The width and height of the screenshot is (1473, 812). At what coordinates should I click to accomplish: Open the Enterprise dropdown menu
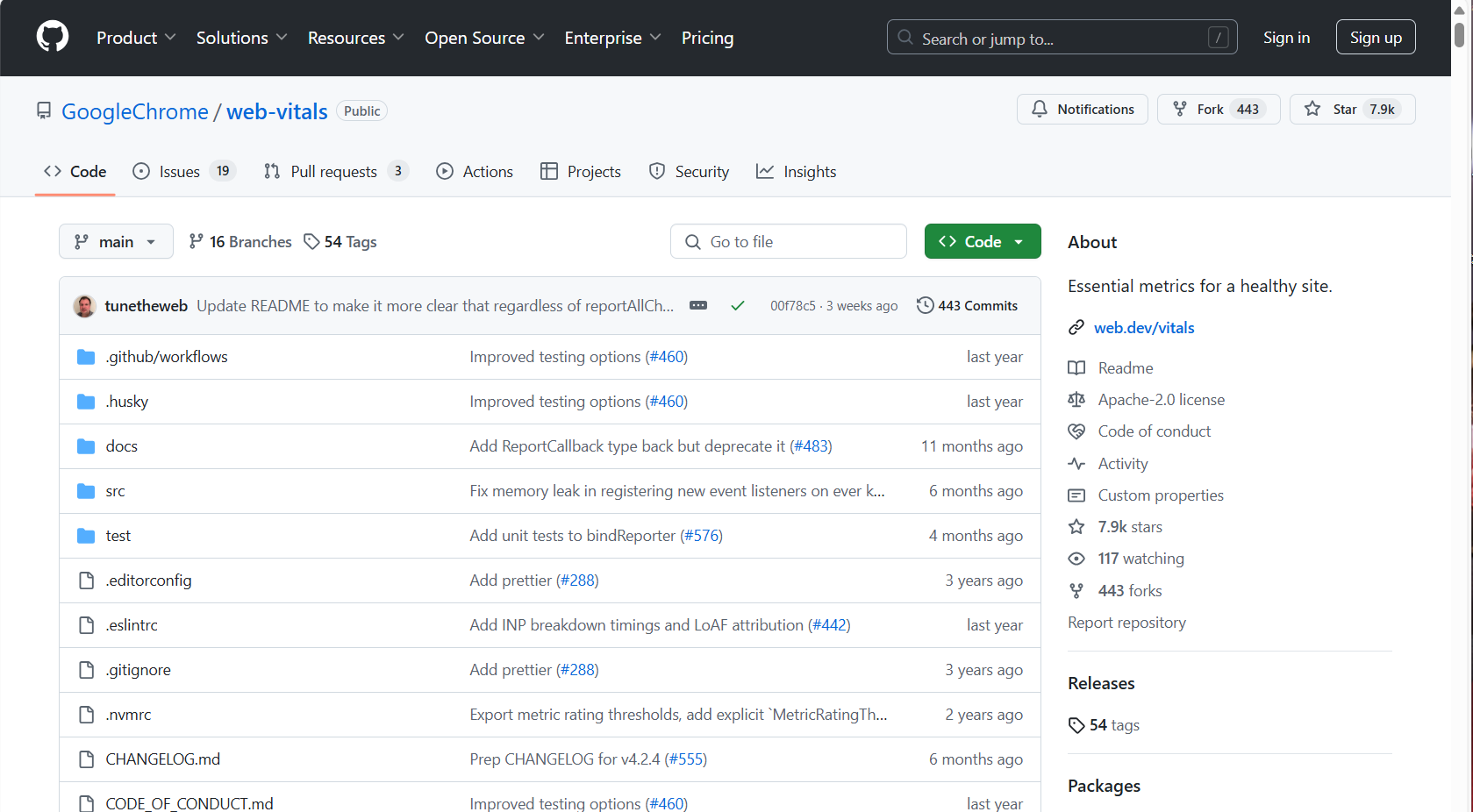click(612, 38)
